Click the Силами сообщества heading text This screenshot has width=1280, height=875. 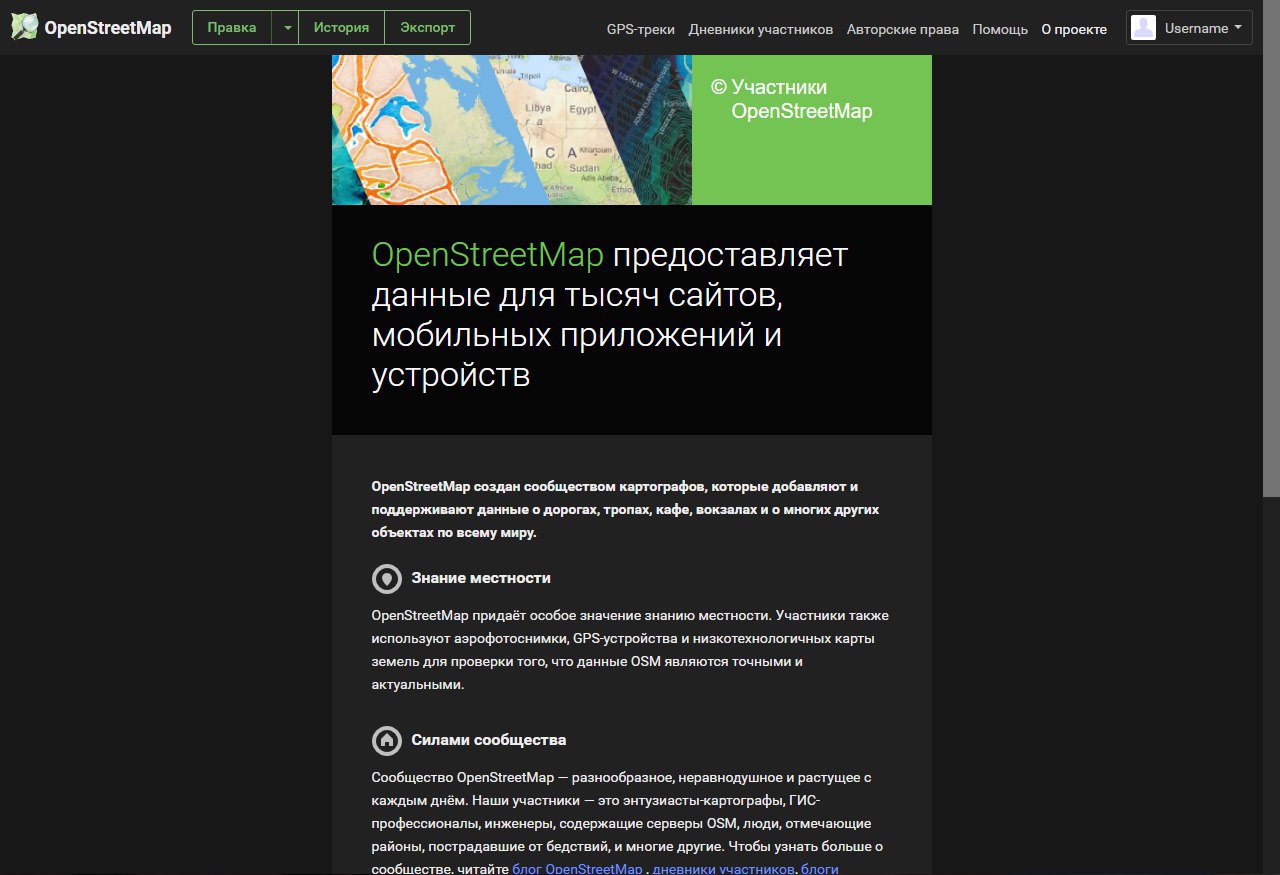[x=489, y=740]
